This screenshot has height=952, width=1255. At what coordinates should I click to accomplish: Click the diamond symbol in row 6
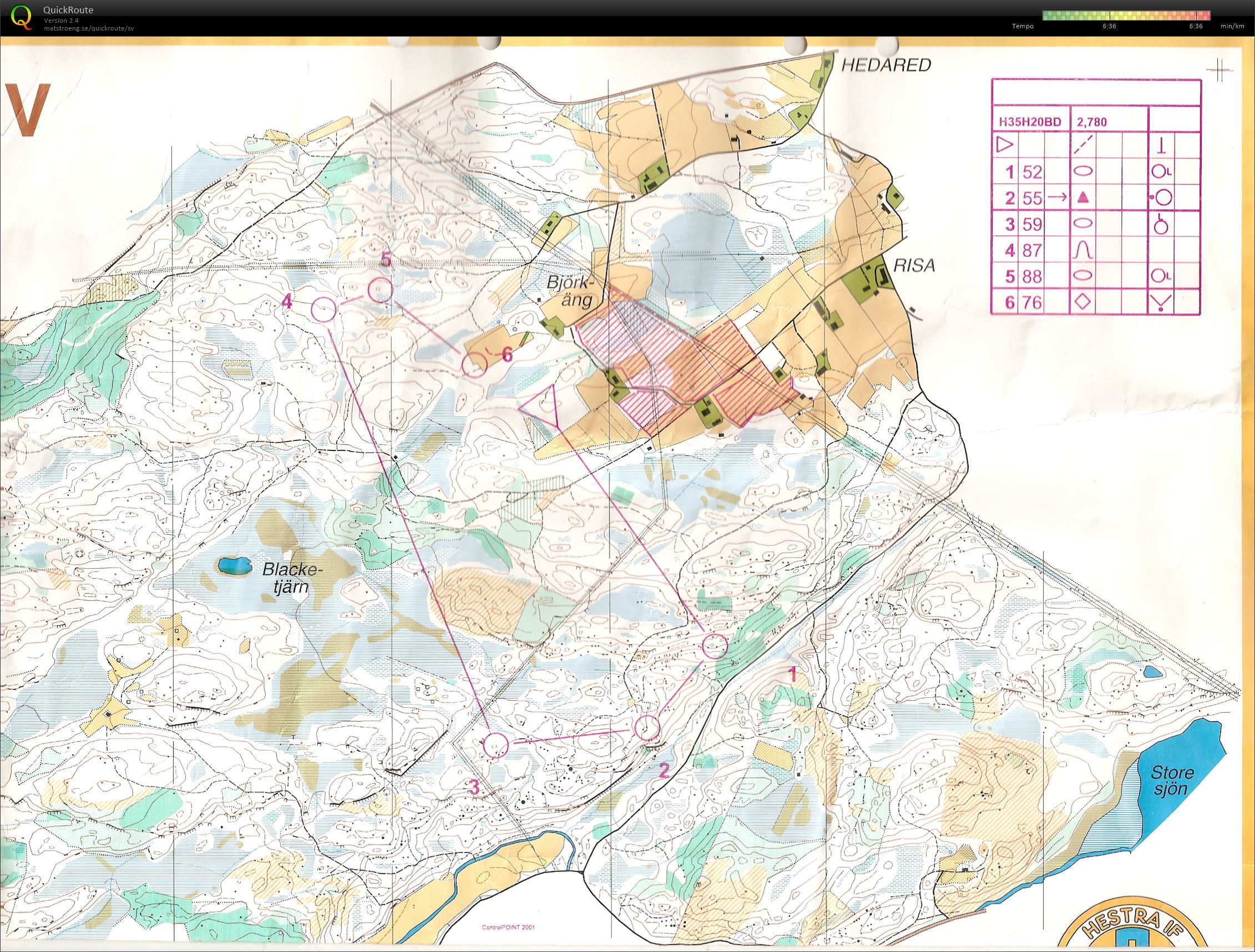coord(1084,302)
